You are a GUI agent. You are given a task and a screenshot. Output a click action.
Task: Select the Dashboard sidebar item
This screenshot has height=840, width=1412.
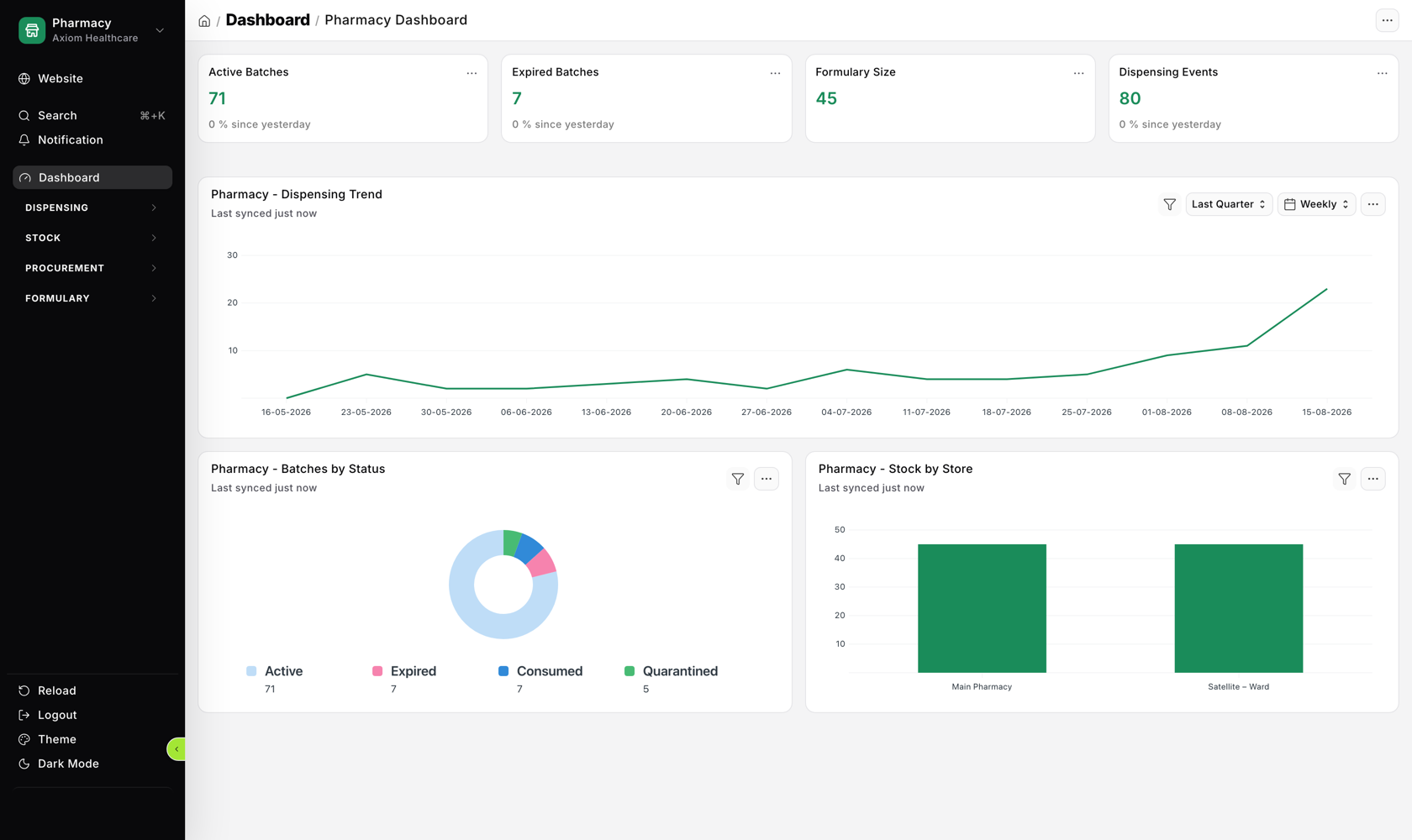point(92,177)
